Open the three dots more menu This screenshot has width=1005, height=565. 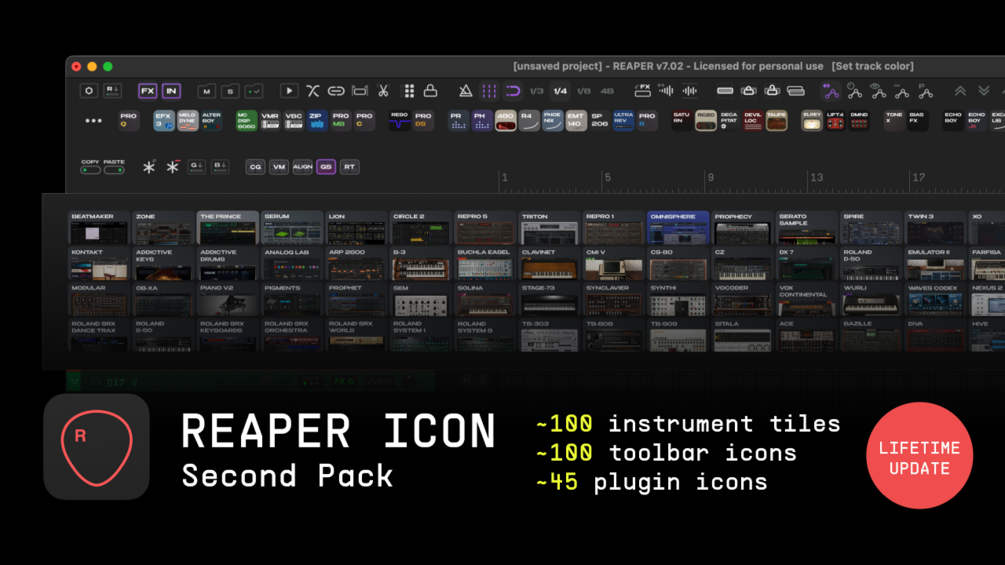pyautogui.click(x=94, y=120)
